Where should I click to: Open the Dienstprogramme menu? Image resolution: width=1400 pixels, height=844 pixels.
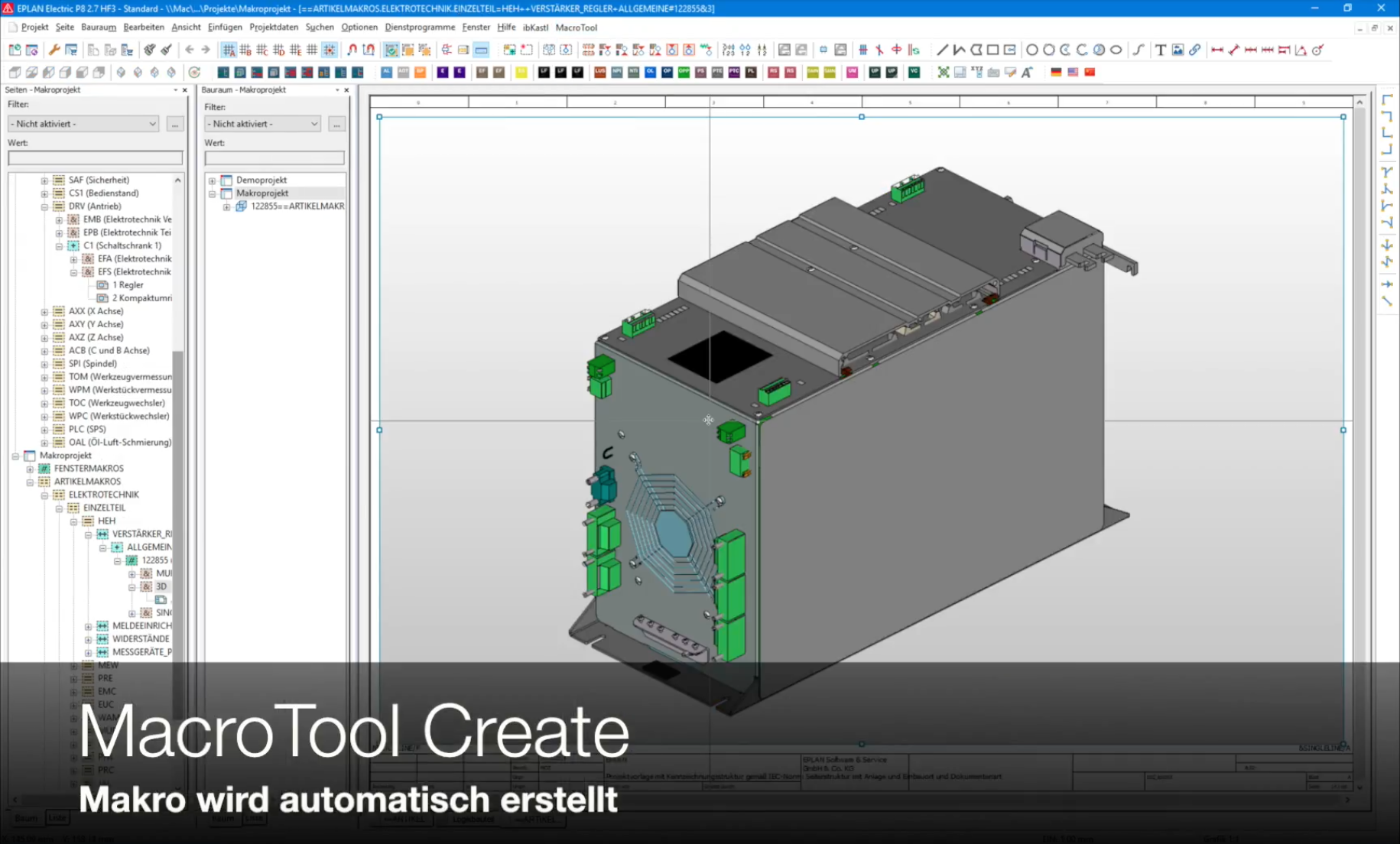[420, 27]
